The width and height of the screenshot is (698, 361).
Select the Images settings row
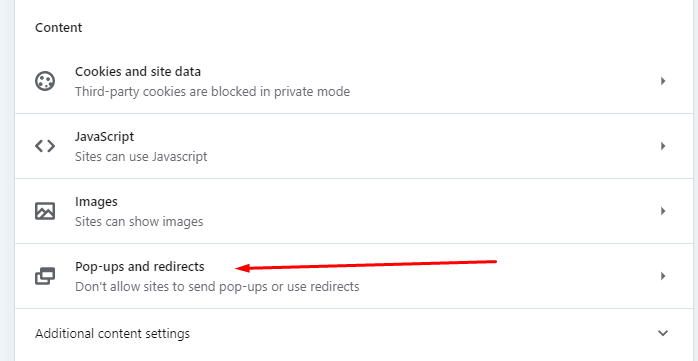[354, 211]
